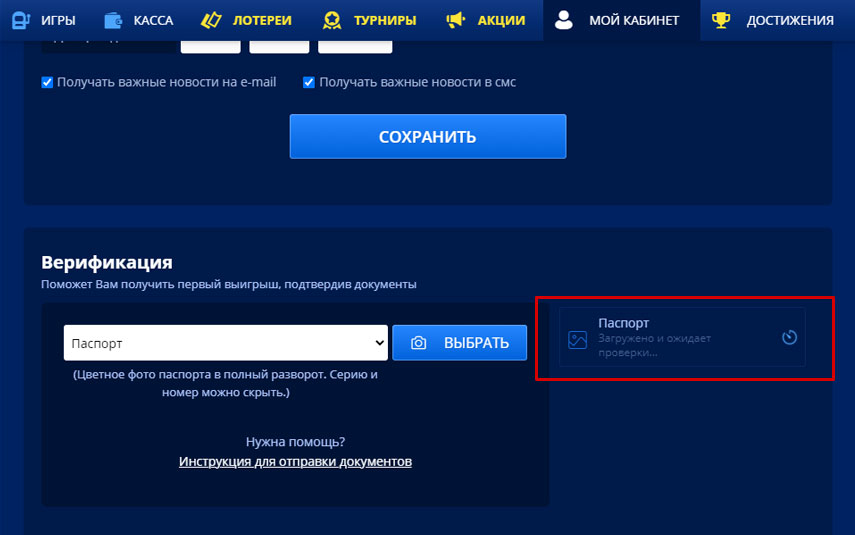The image size is (855, 535).
Task: Click the image icon of uploaded Паспорт
Action: (x=577, y=339)
